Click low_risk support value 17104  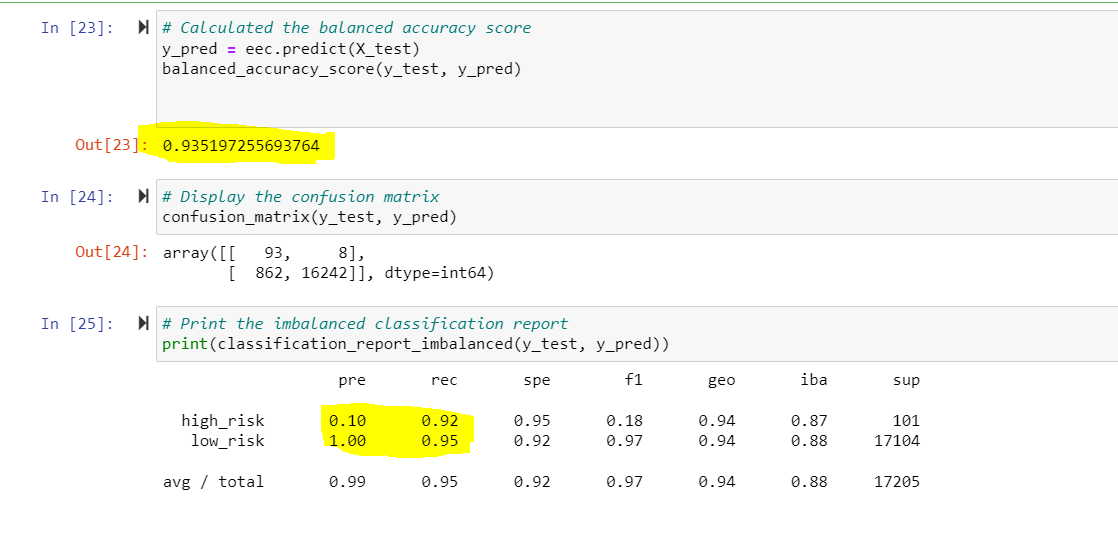[x=897, y=442]
